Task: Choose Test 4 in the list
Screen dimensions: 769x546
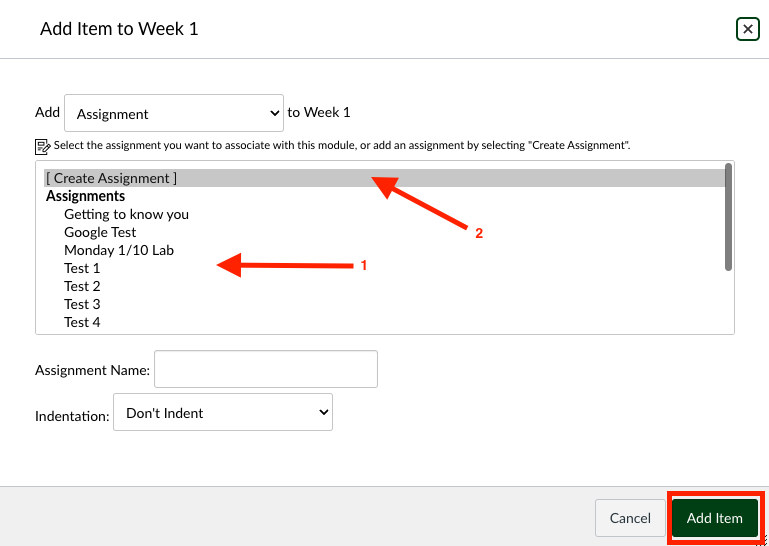Action: tap(82, 322)
